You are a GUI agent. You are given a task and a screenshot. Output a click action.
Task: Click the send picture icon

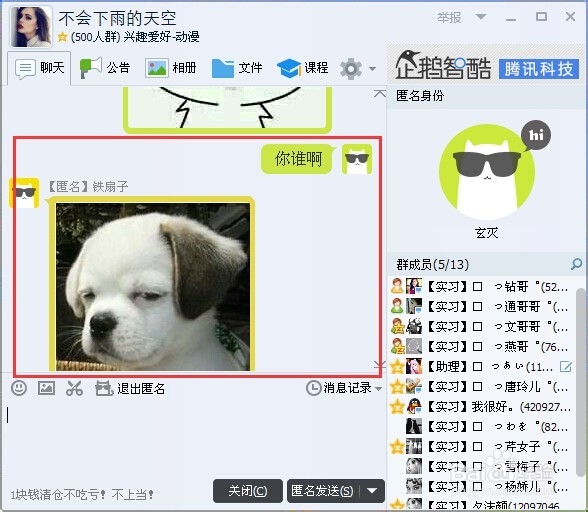point(46,388)
